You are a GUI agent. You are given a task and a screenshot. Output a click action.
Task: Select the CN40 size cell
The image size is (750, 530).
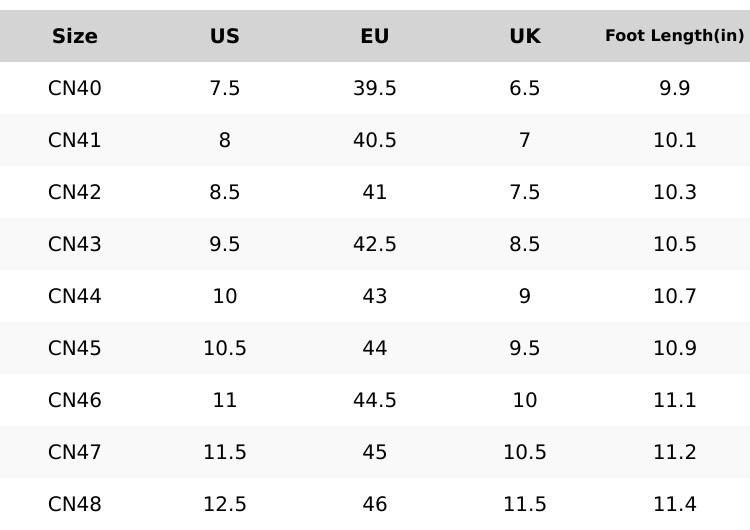click(x=75, y=88)
